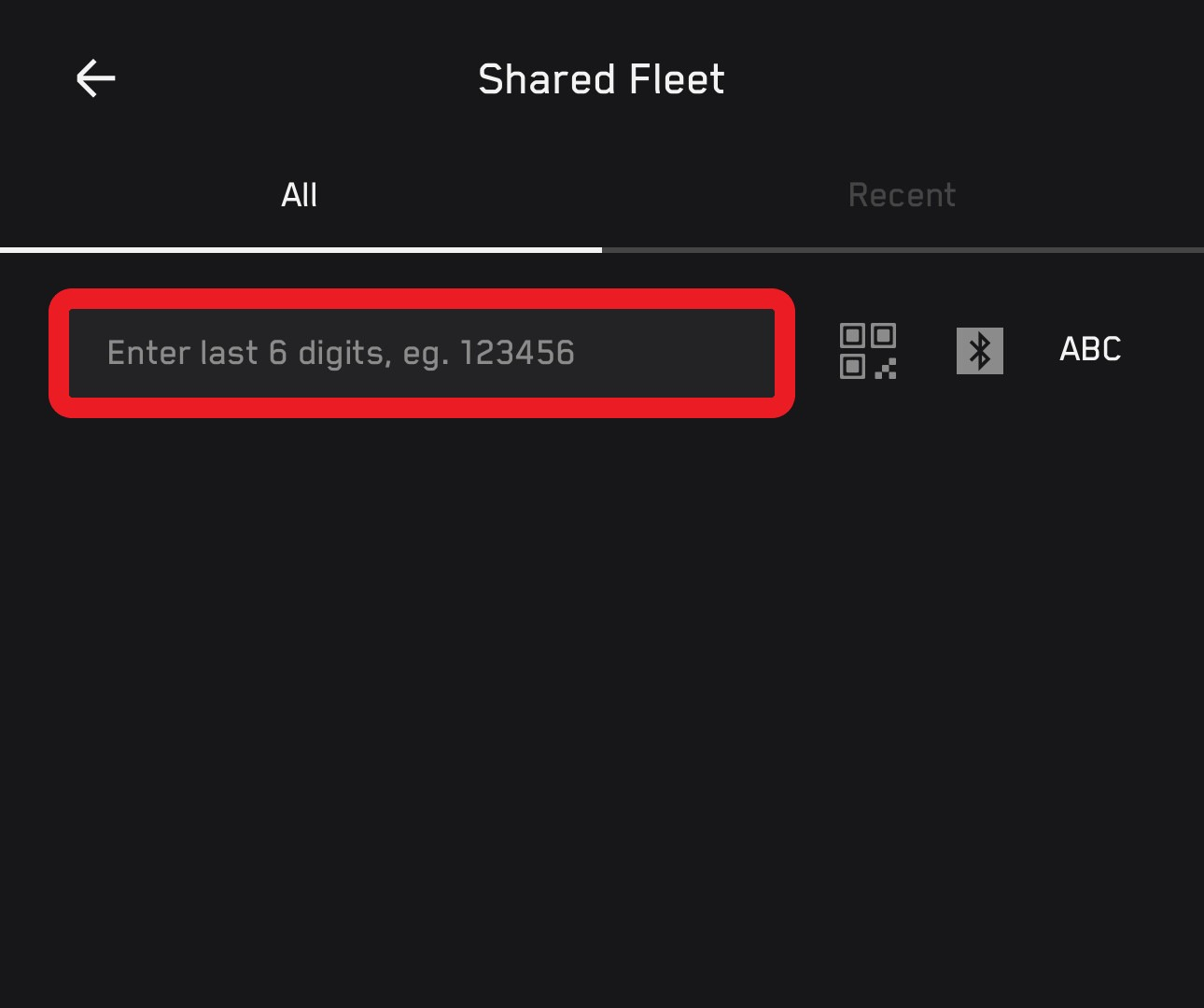Toggle alphabetic input with ABC
The height and width of the screenshot is (1008, 1204).
[1090, 349]
